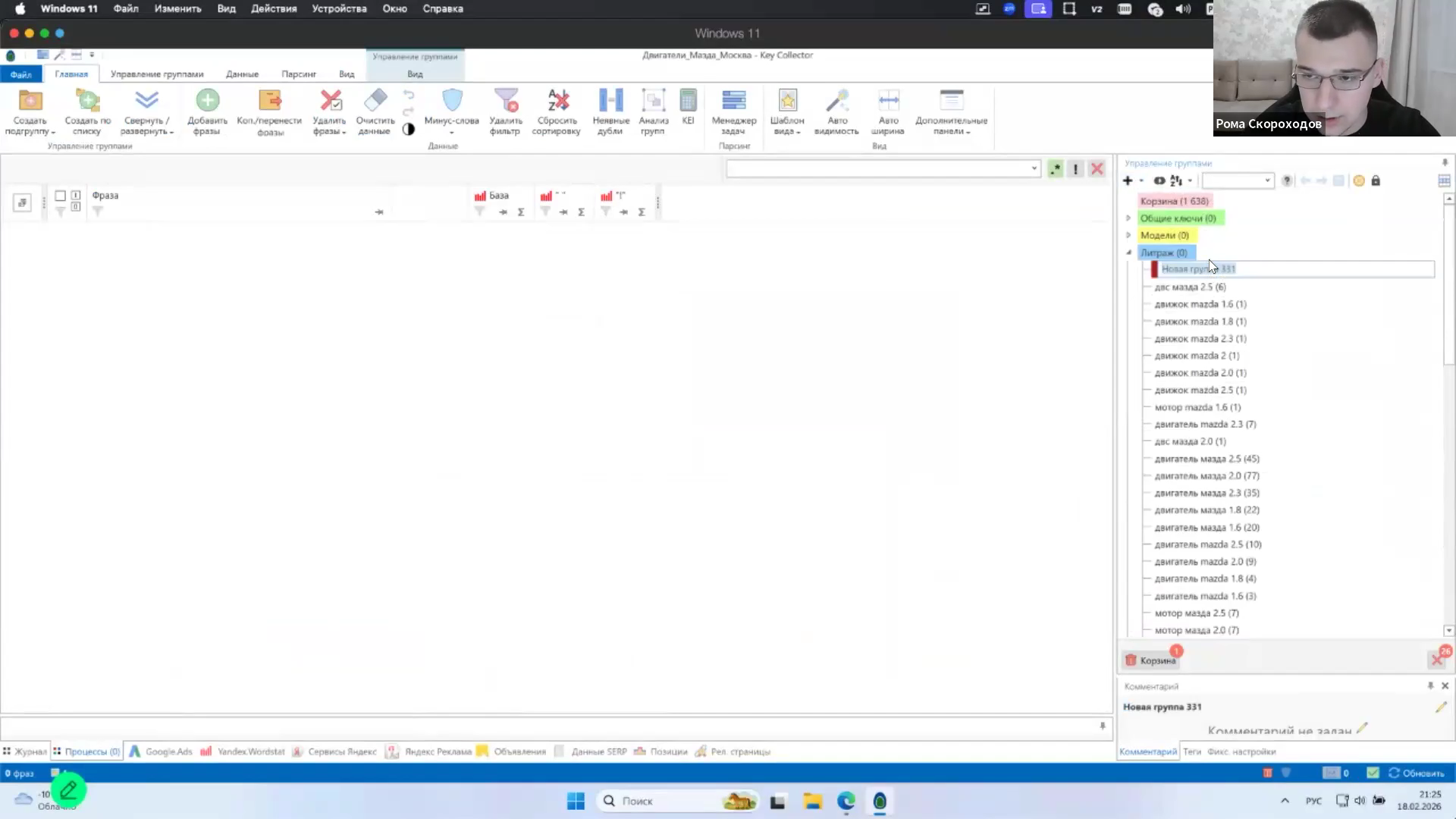Click Неявные дубли icon in ribbon
Viewport: 1456px width, 819px height.
click(610, 100)
